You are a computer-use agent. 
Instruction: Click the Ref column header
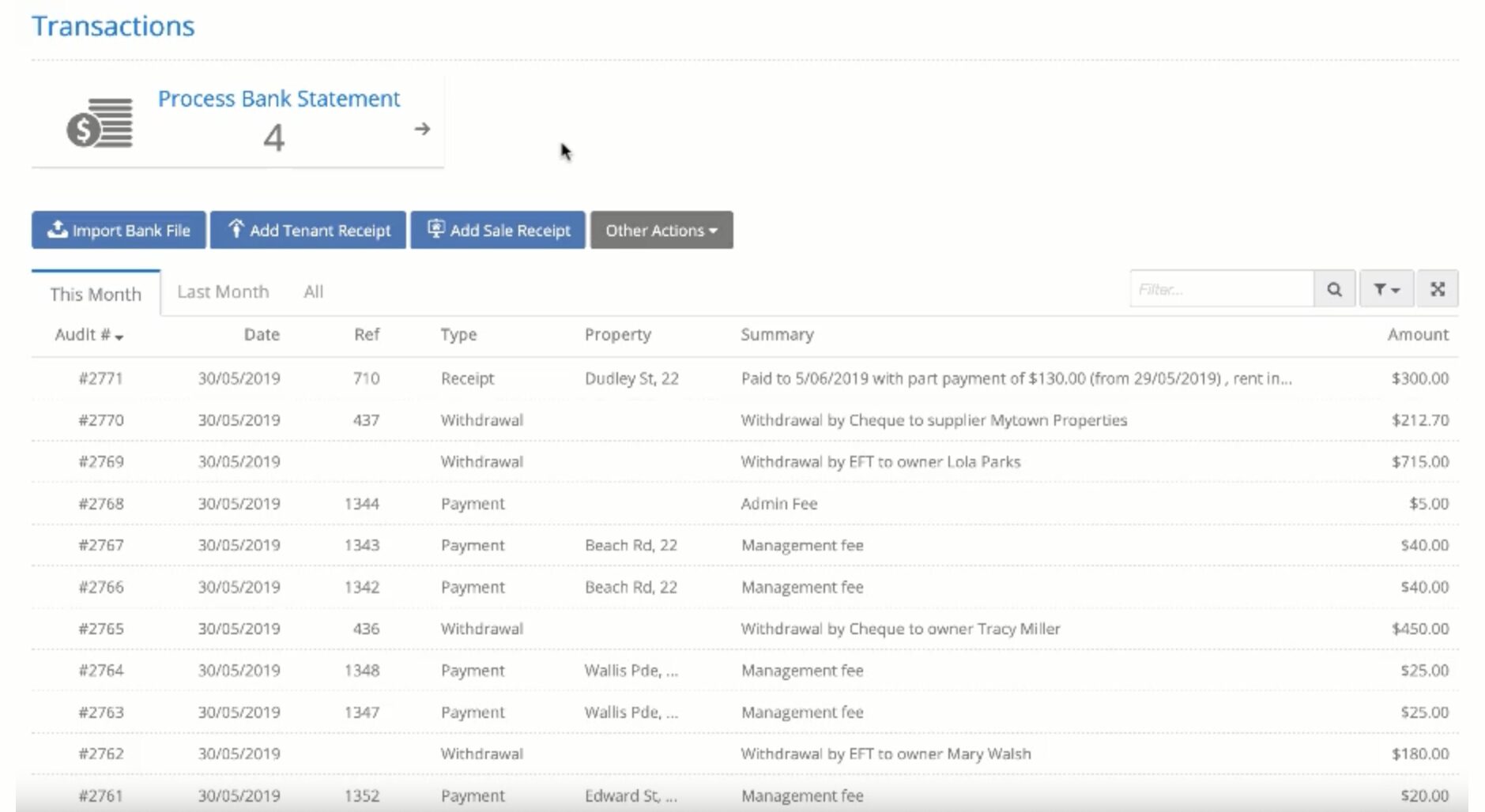(x=367, y=335)
